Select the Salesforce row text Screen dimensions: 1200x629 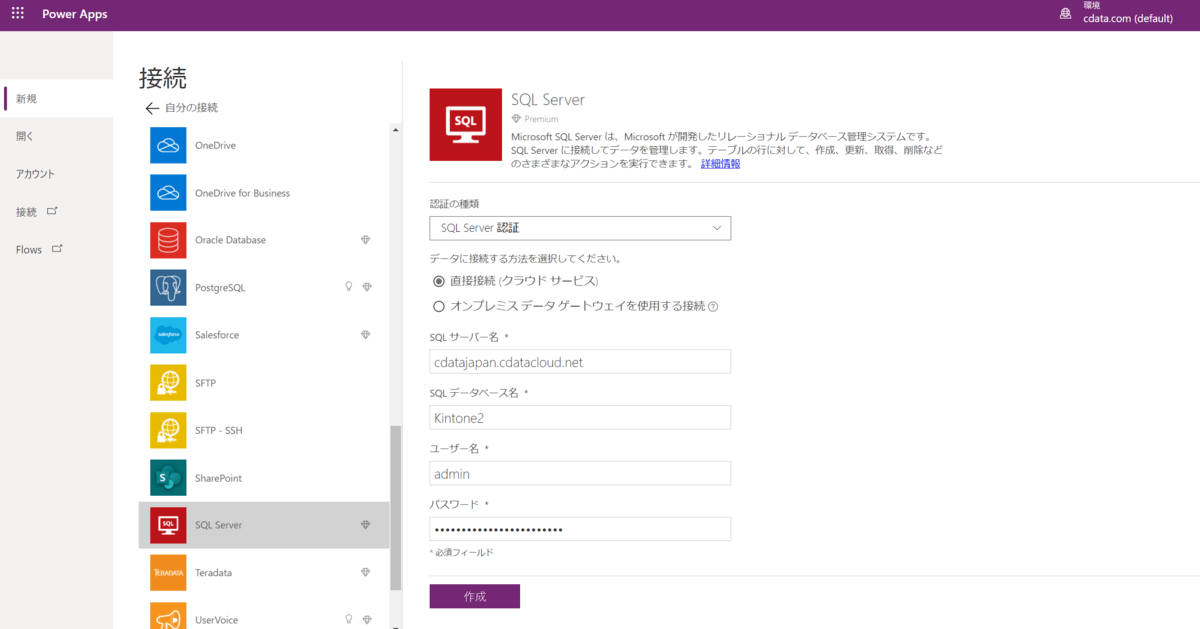(x=217, y=335)
